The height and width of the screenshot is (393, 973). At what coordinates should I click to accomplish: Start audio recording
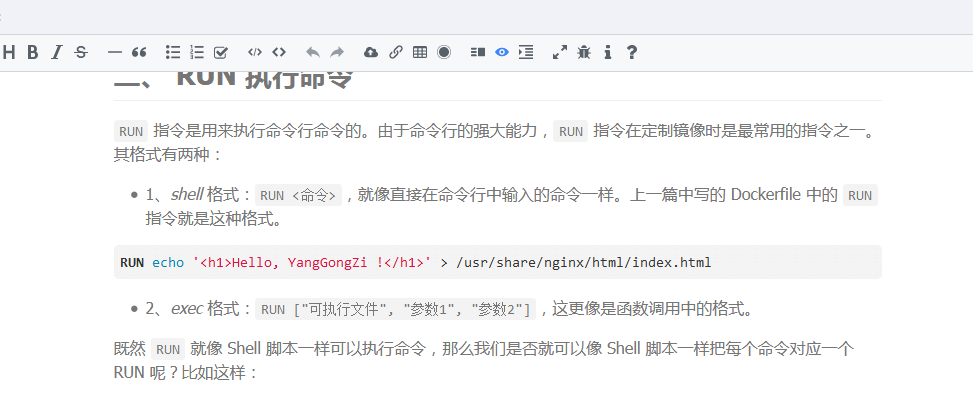pos(444,53)
